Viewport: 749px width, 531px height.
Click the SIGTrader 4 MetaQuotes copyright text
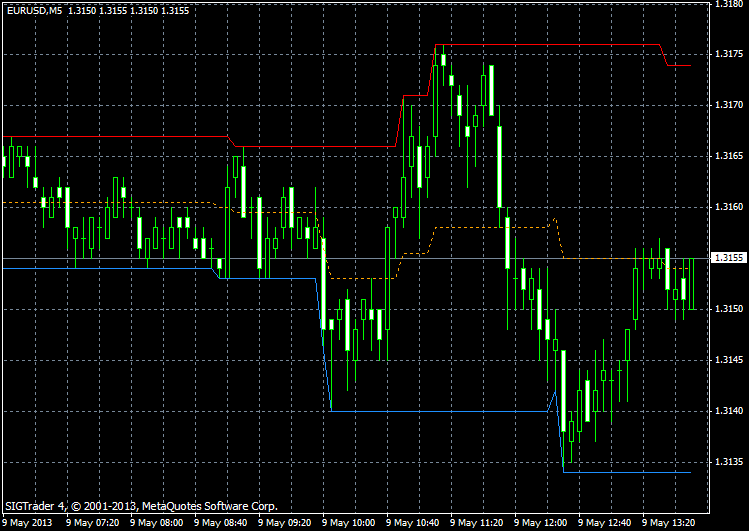[x=141, y=506]
